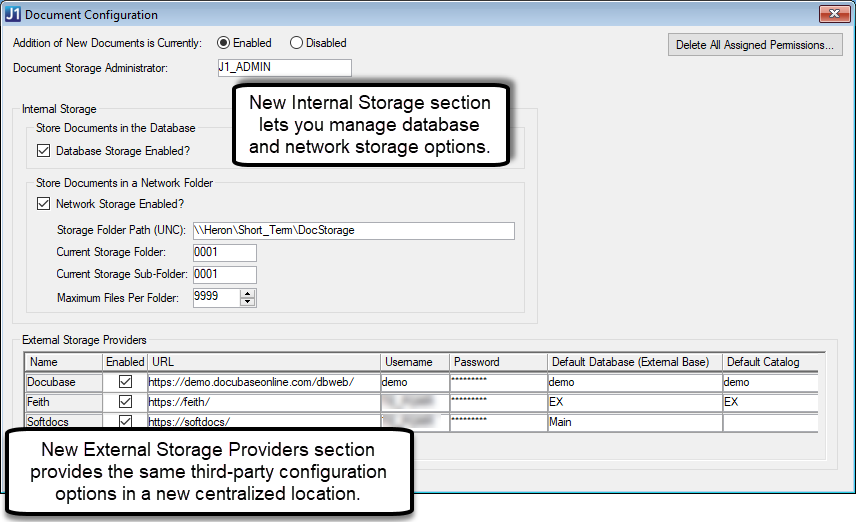This screenshot has width=856, height=522.
Task: Click the https://feith/ URL cell
Action: pos(264,402)
